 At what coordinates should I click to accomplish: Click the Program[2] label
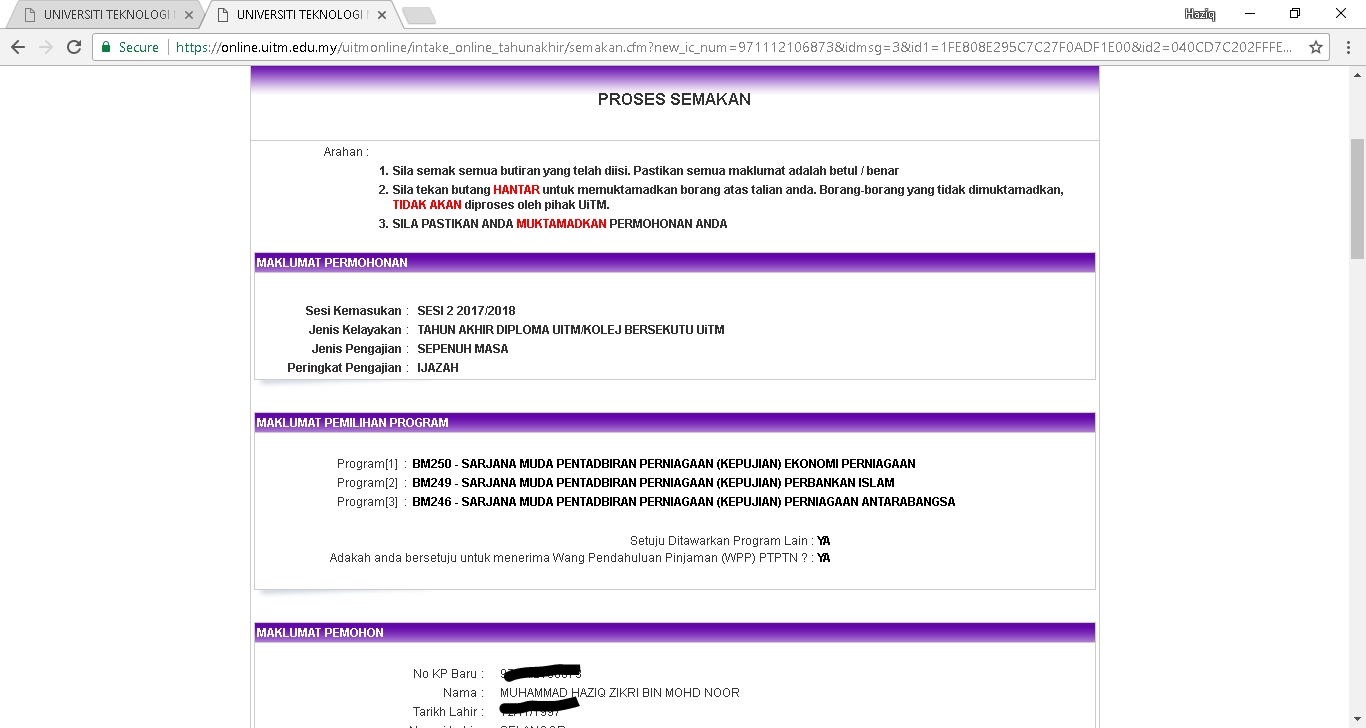click(x=367, y=483)
